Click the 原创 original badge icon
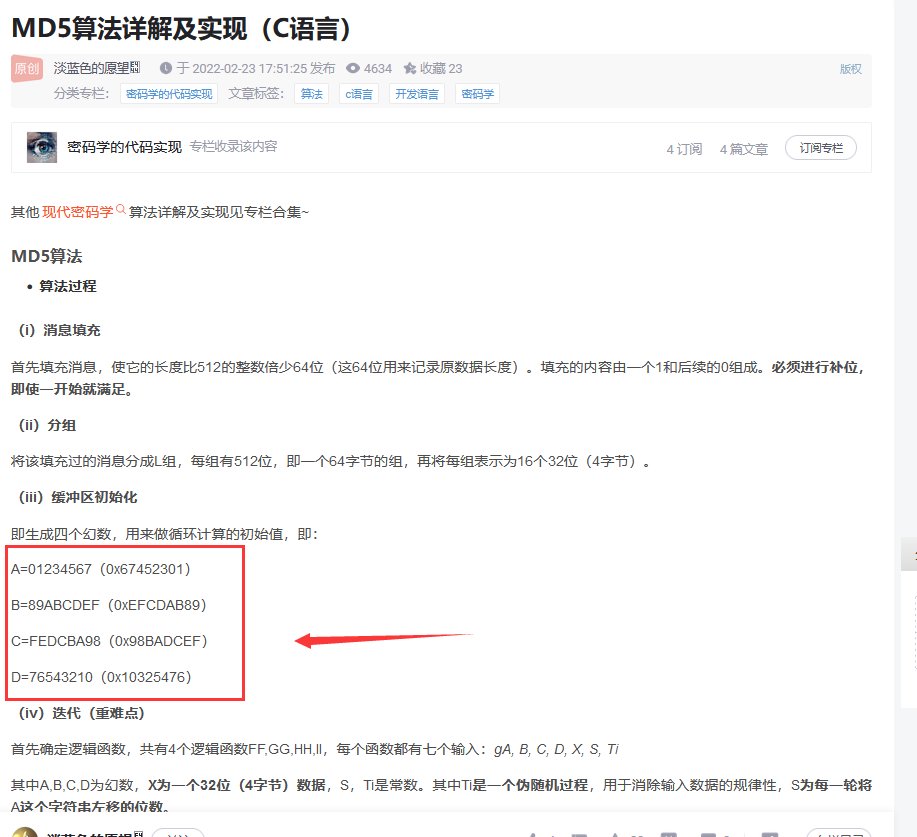Screen dimensions: 917x837 coord(27,69)
